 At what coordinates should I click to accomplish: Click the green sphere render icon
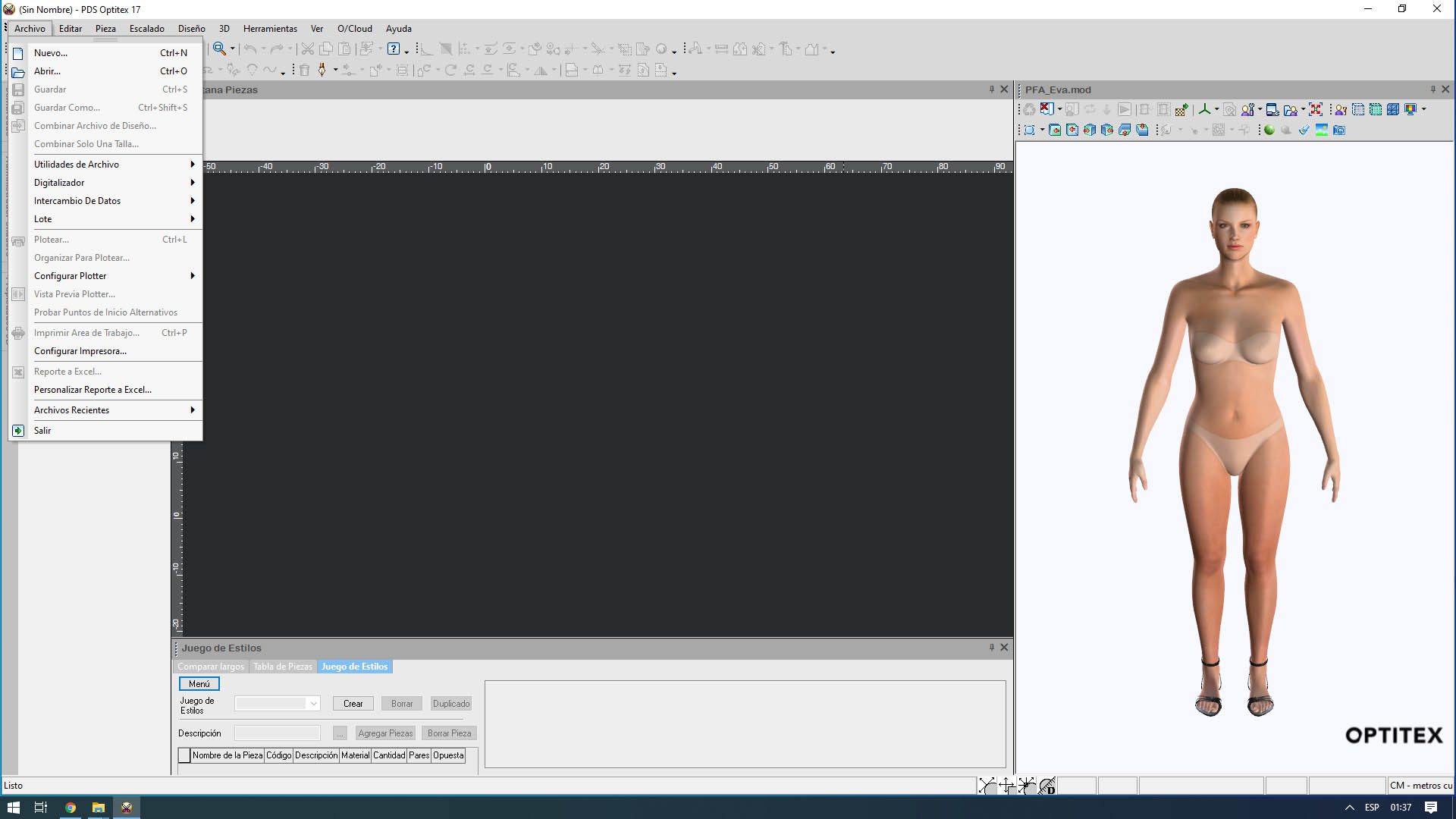(1269, 130)
